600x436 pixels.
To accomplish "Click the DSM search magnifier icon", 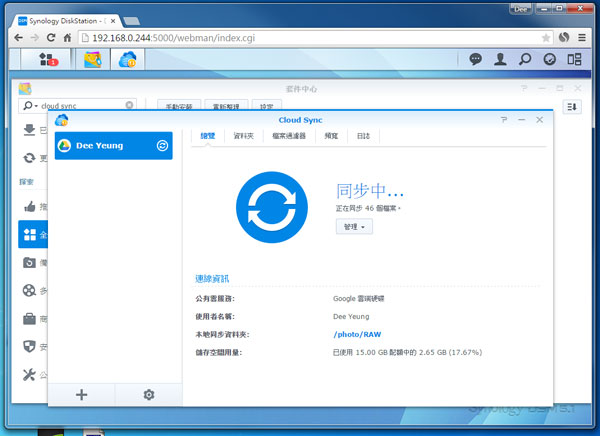I will pyautogui.click(x=525, y=60).
